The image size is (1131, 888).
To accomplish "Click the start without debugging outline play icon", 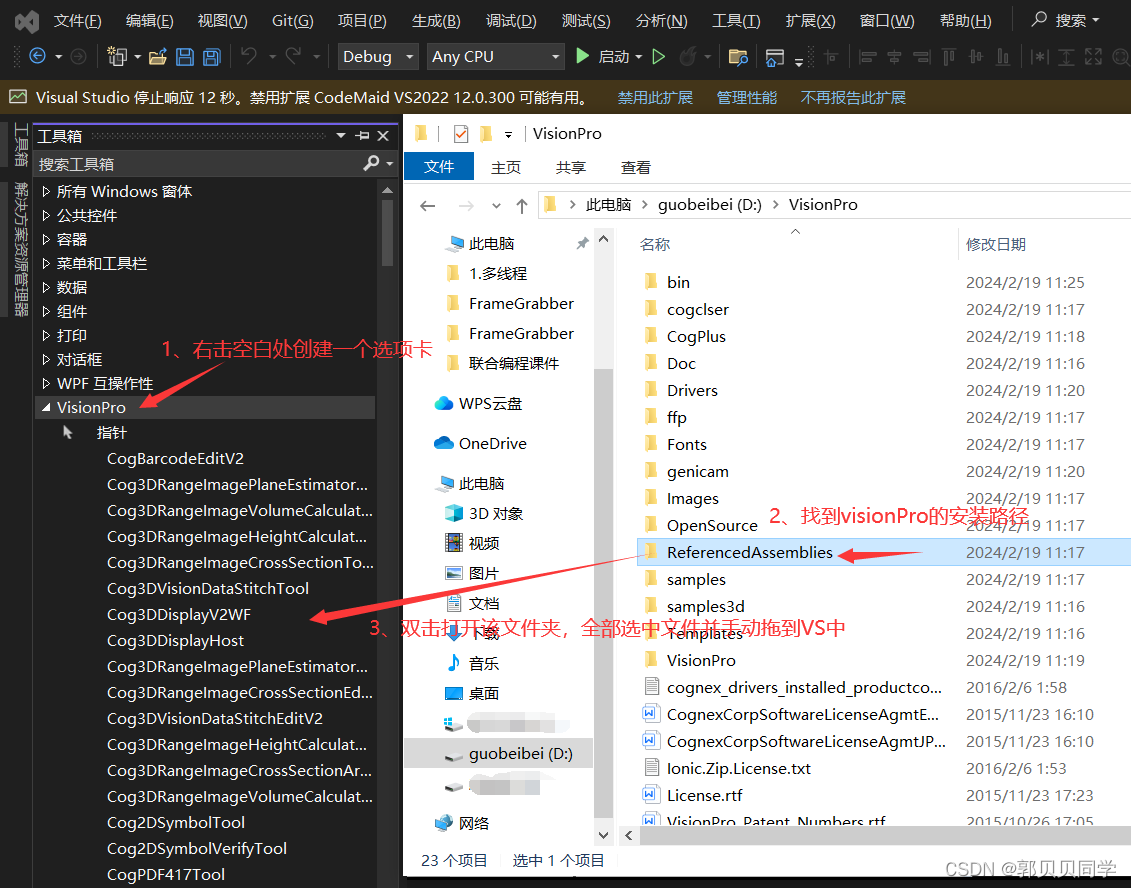I will point(659,56).
